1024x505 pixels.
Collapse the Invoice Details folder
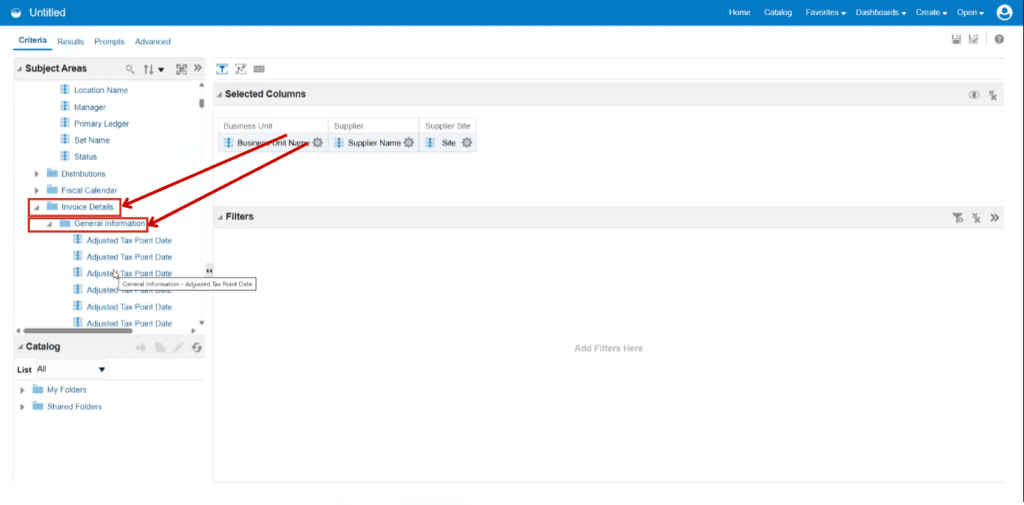tap(37, 207)
